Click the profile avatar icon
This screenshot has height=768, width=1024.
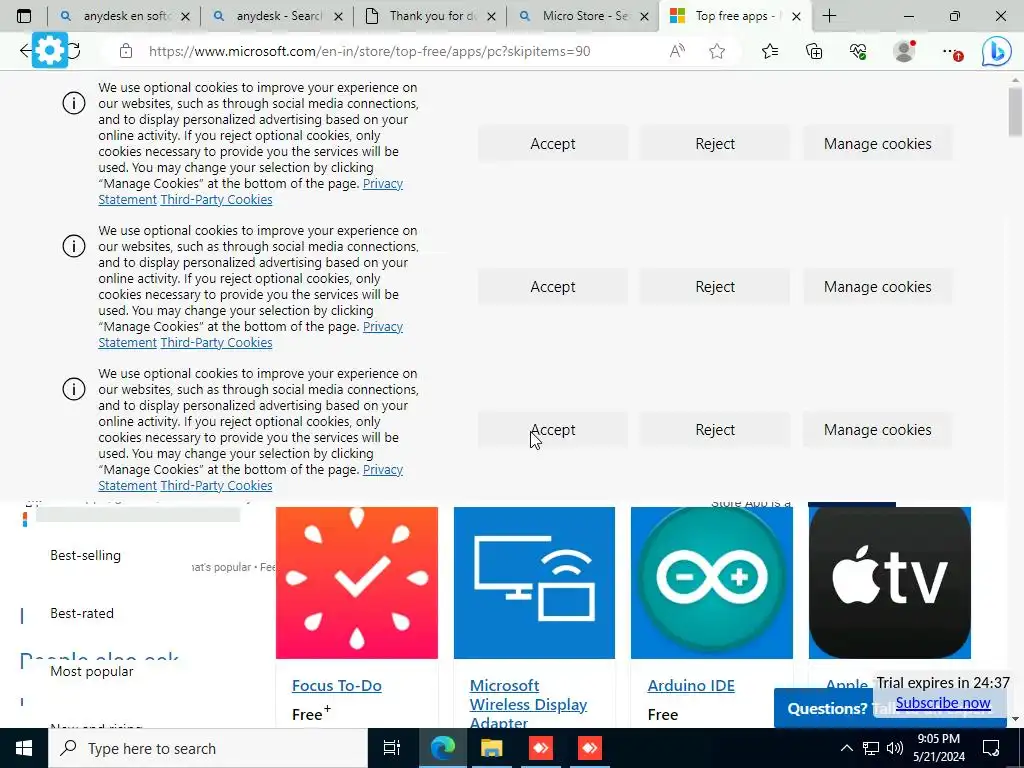coord(904,51)
